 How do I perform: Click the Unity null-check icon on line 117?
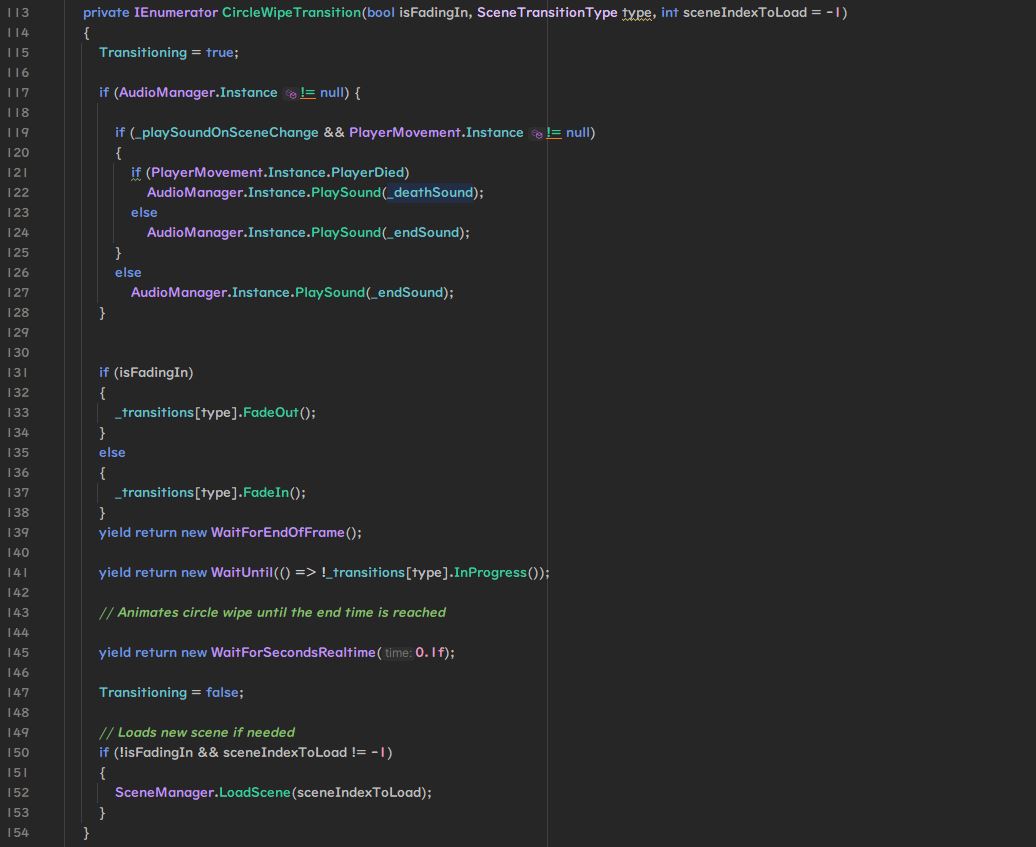[x=290, y=93]
